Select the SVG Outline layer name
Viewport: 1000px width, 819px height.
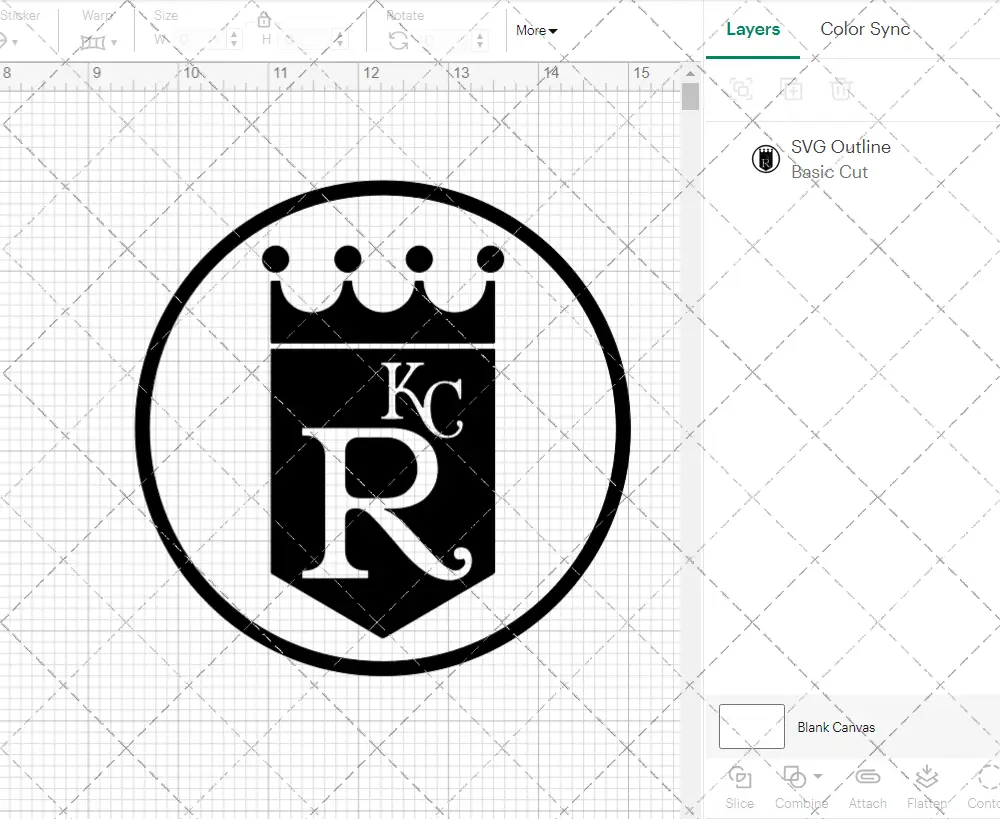click(x=841, y=147)
